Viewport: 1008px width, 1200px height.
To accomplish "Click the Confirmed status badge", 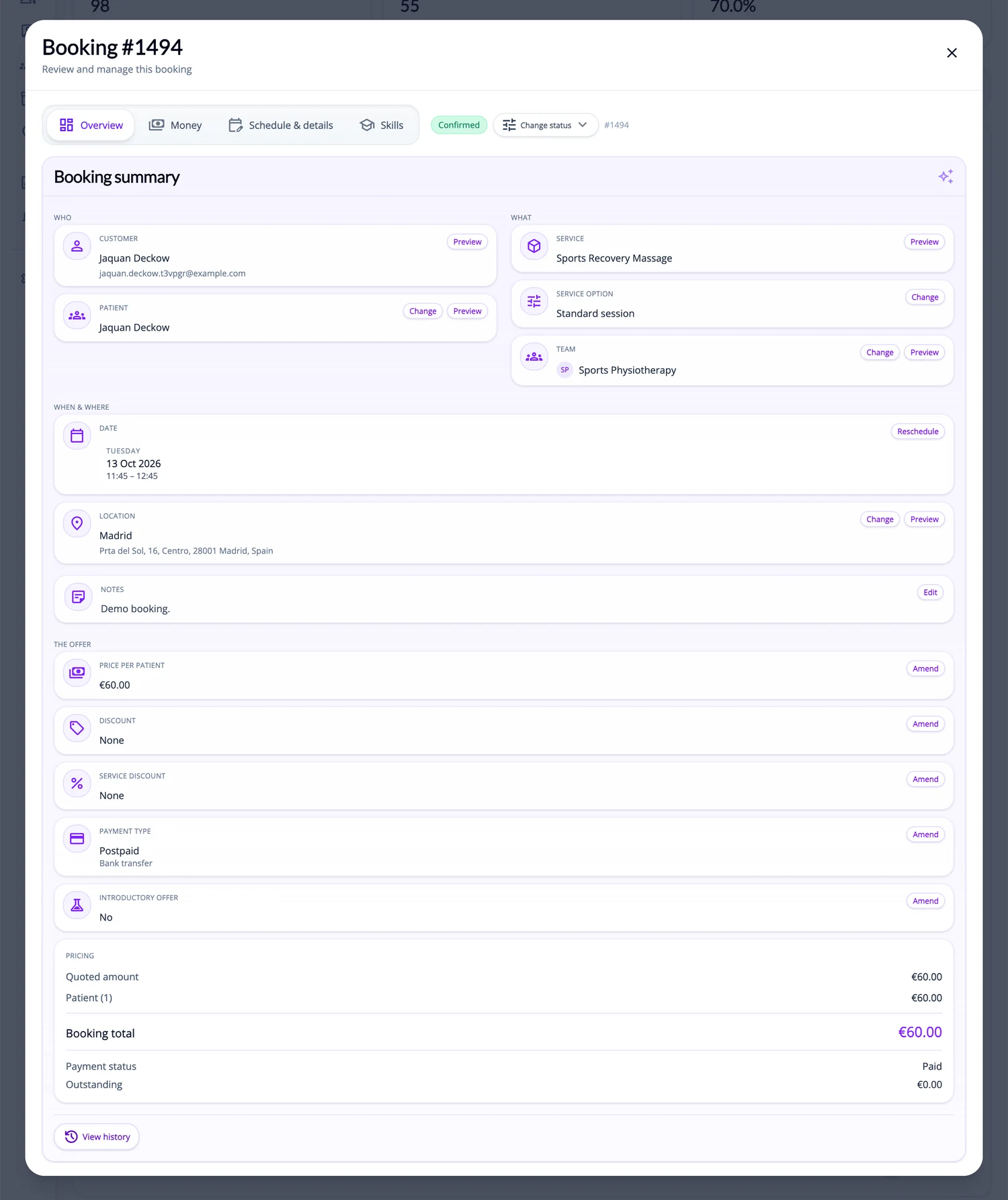I will tap(459, 125).
